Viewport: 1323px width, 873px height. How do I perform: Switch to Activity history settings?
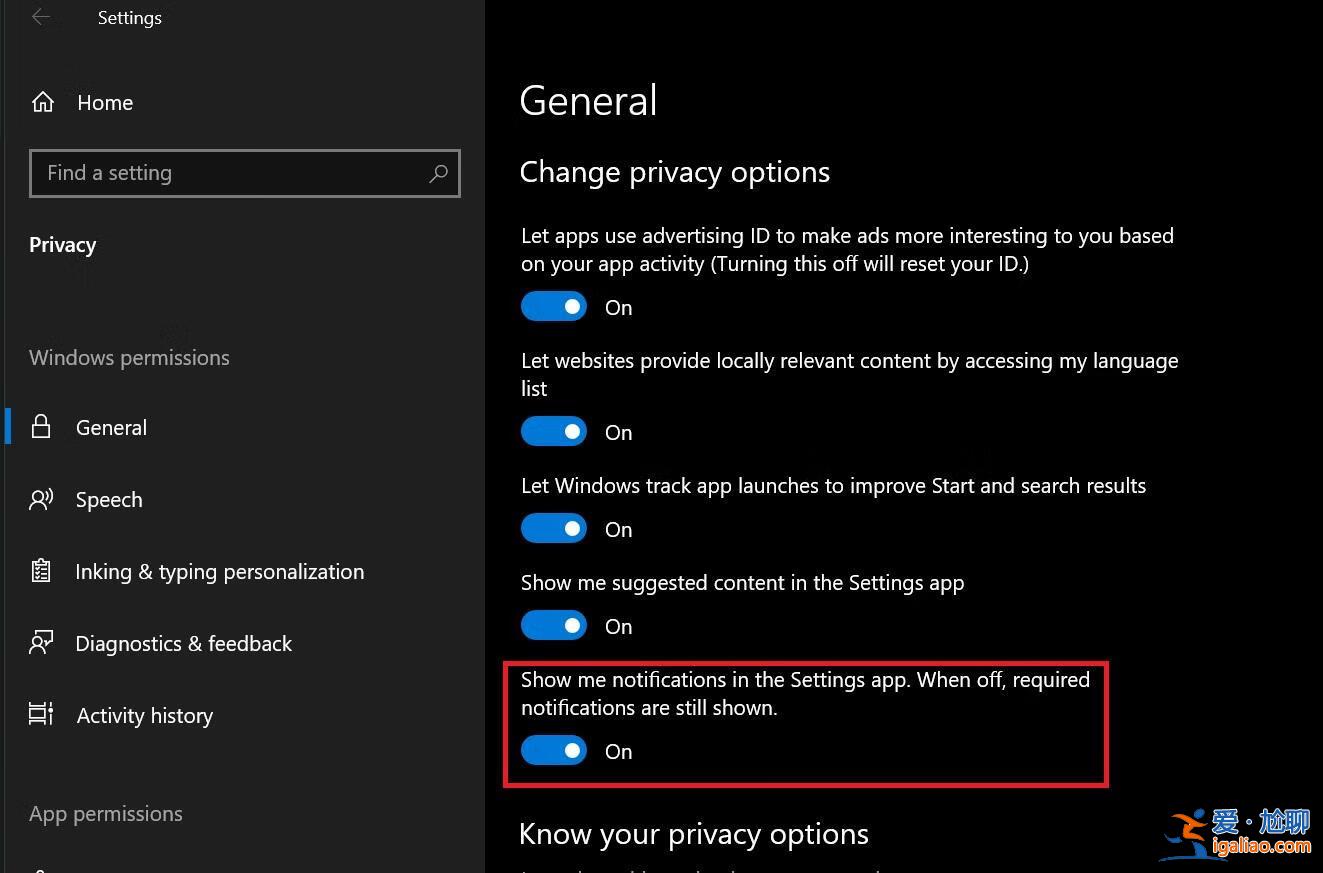144,715
